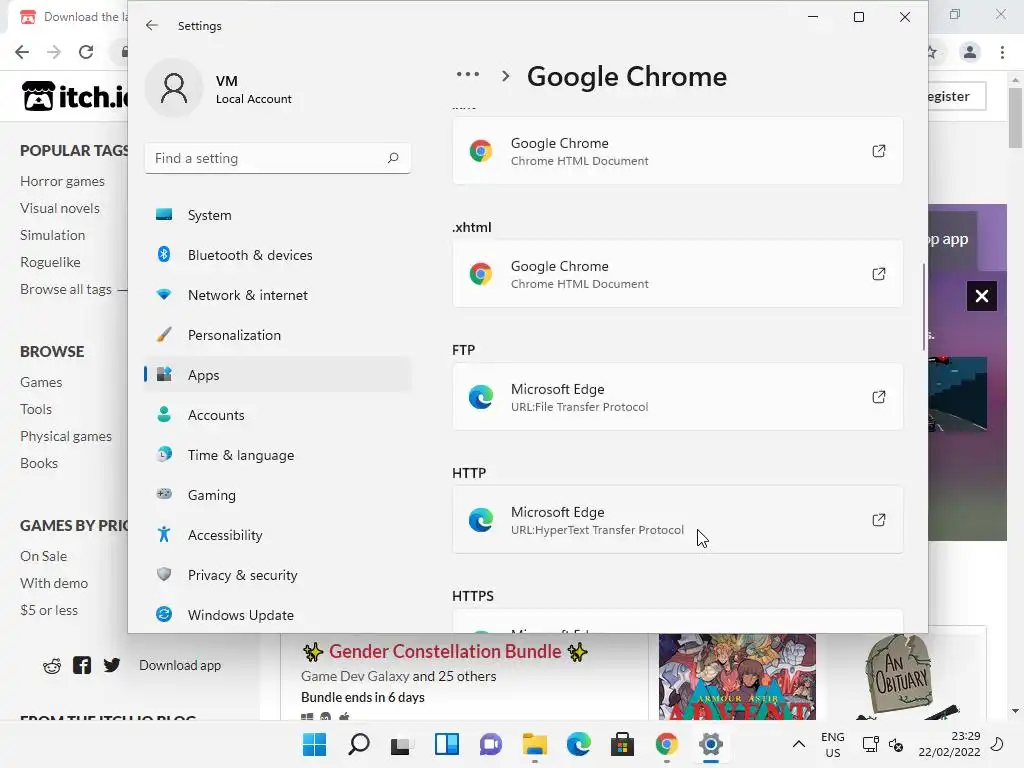Open Roguelike tag on itch.io

(50, 262)
